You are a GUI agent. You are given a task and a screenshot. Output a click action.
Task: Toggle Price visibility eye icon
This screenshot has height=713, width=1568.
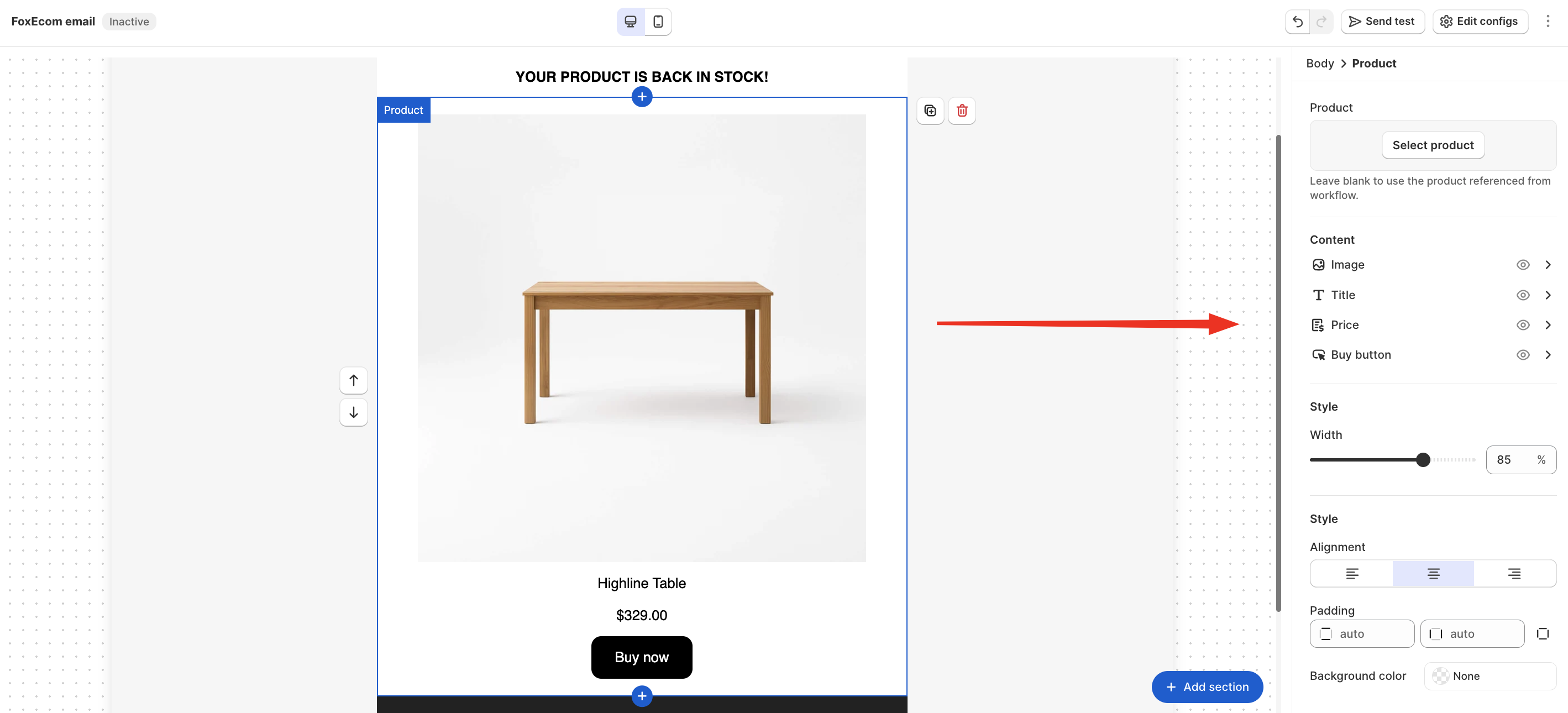[x=1523, y=325]
